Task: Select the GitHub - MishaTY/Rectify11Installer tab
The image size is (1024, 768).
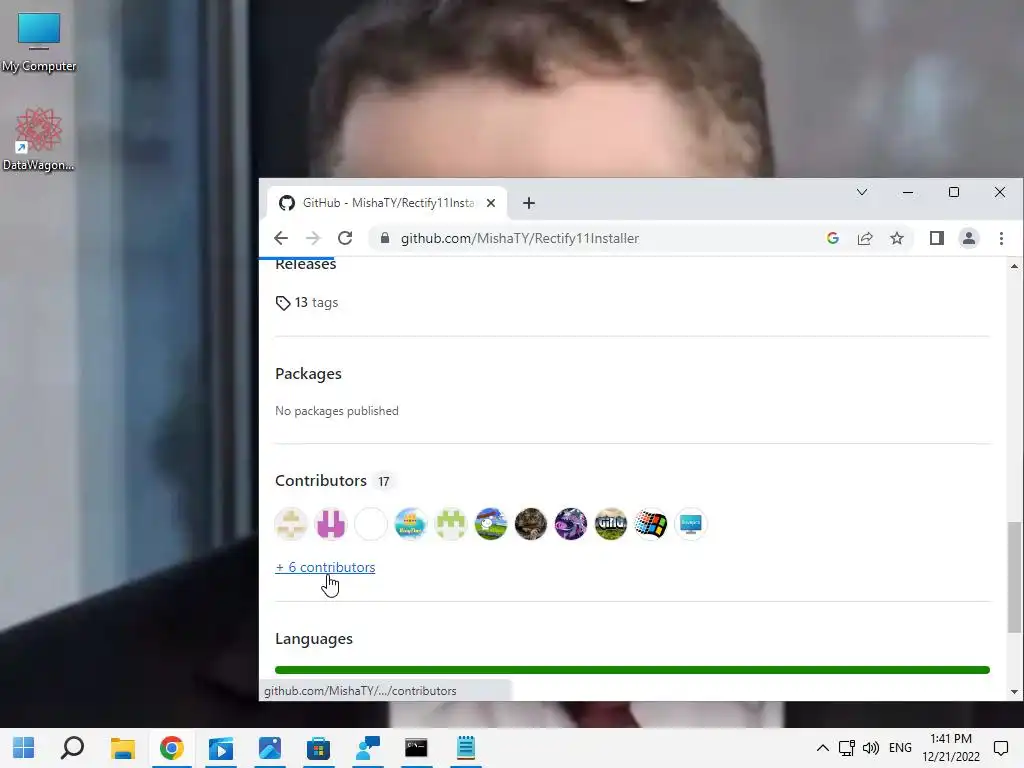Action: click(387, 203)
